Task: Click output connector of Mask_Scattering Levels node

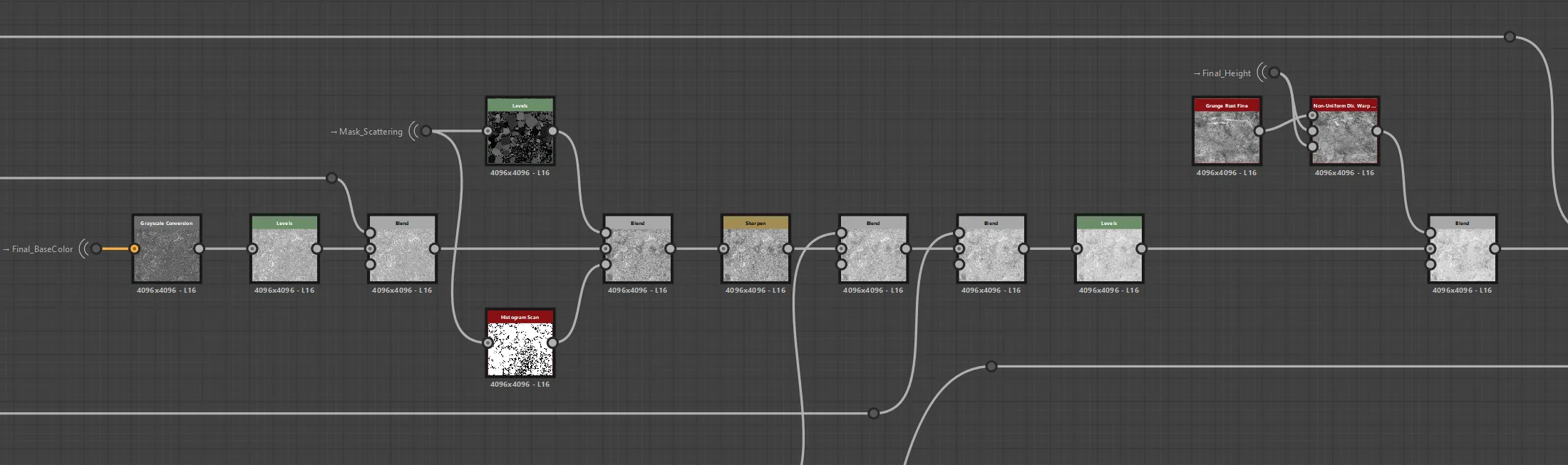Action: click(x=552, y=131)
